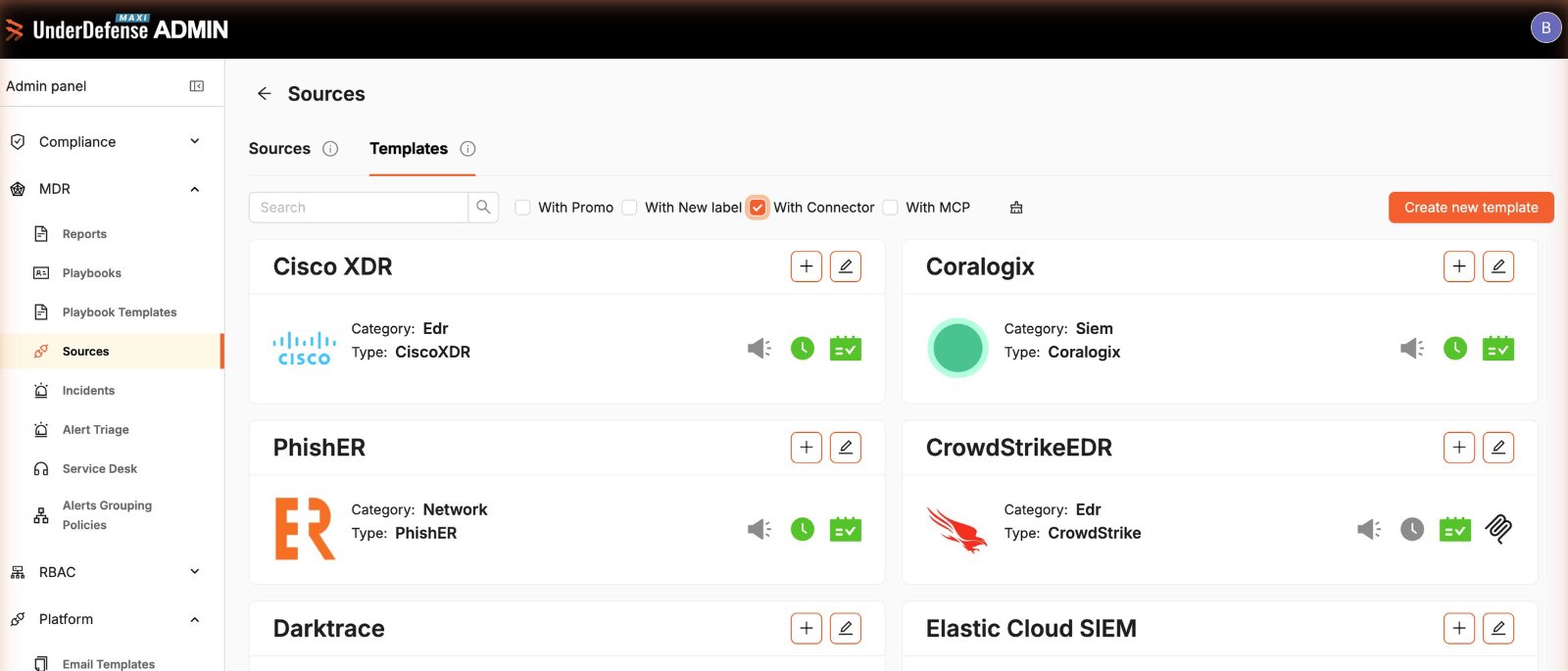Click the Elastic Cloud SIEM card title
This screenshot has height=671, width=1568.
coord(1031,629)
